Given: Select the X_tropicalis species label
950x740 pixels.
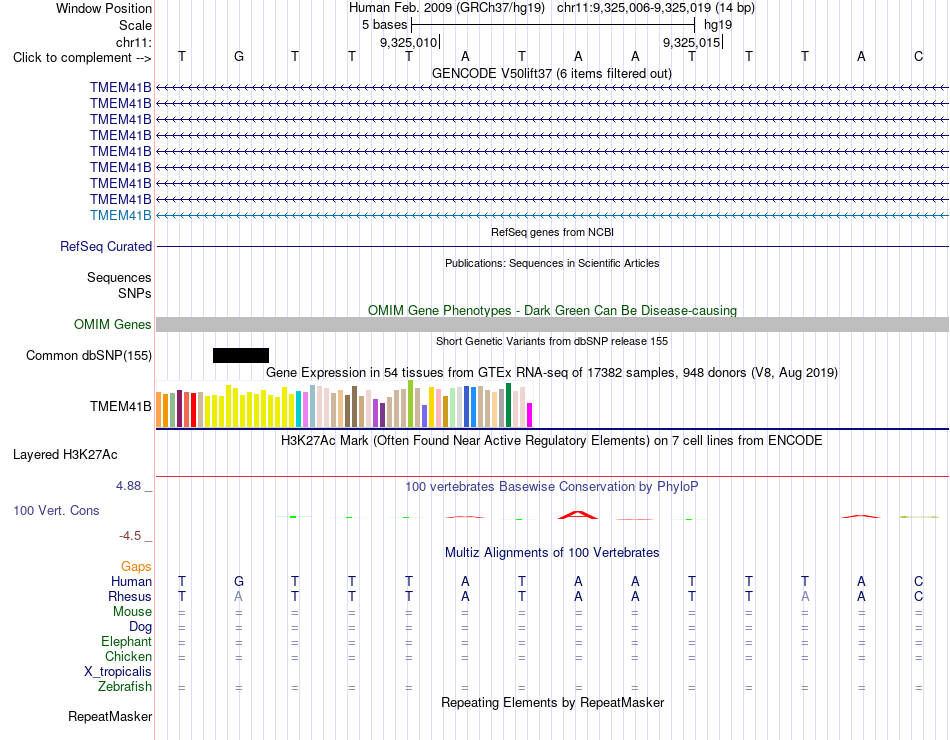Looking at the screenshot, I should 118,672.
